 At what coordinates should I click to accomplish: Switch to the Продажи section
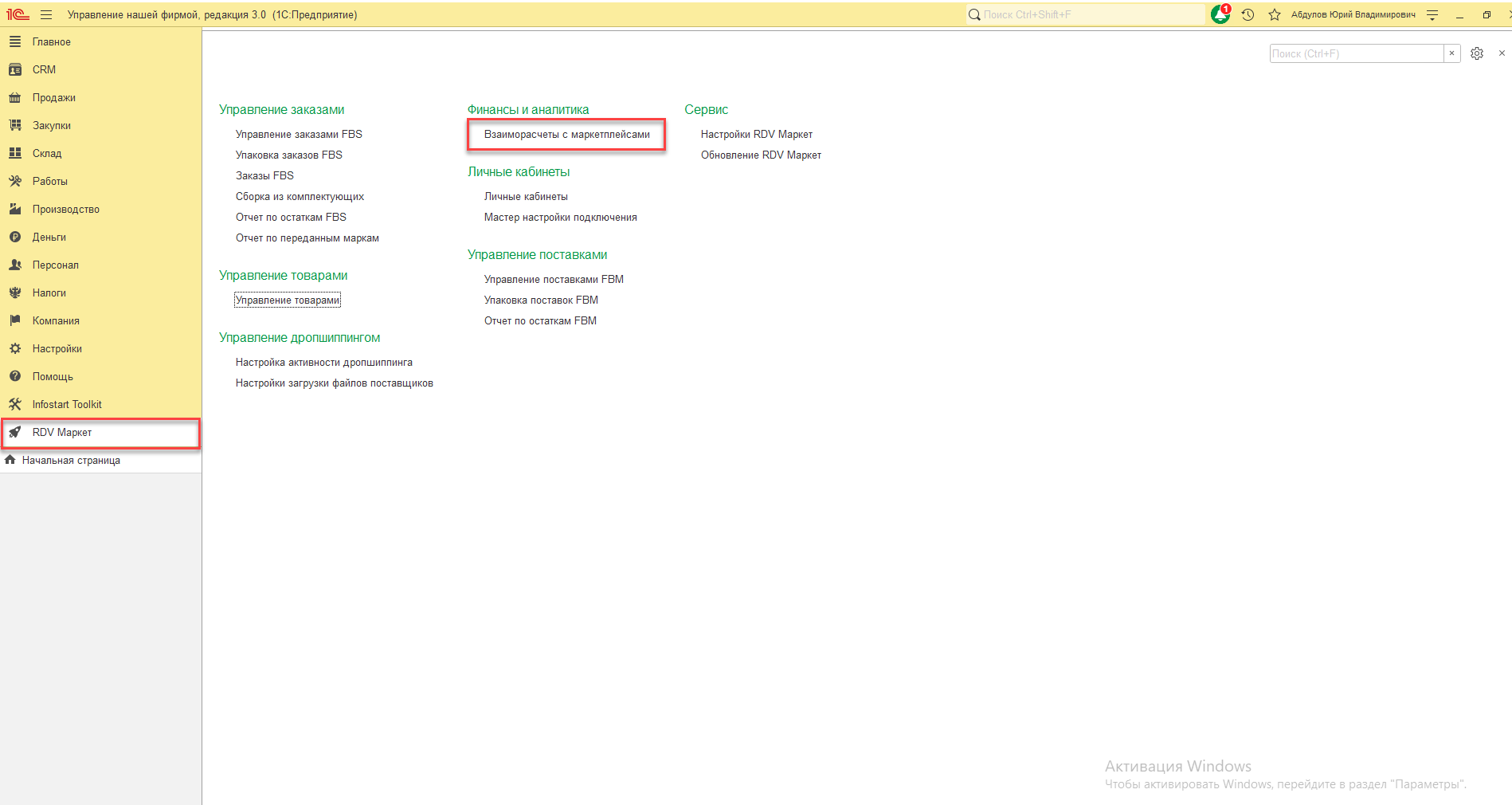(x=54, y=97)
